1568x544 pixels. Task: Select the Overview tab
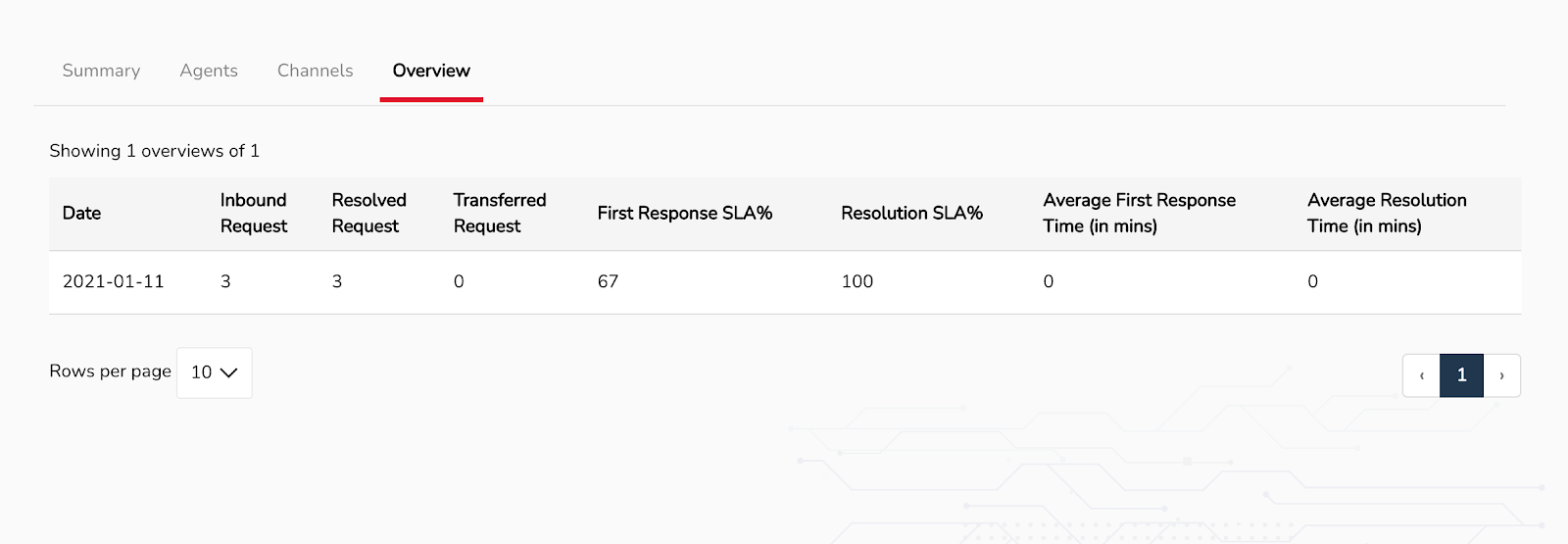tap(431, 71)
